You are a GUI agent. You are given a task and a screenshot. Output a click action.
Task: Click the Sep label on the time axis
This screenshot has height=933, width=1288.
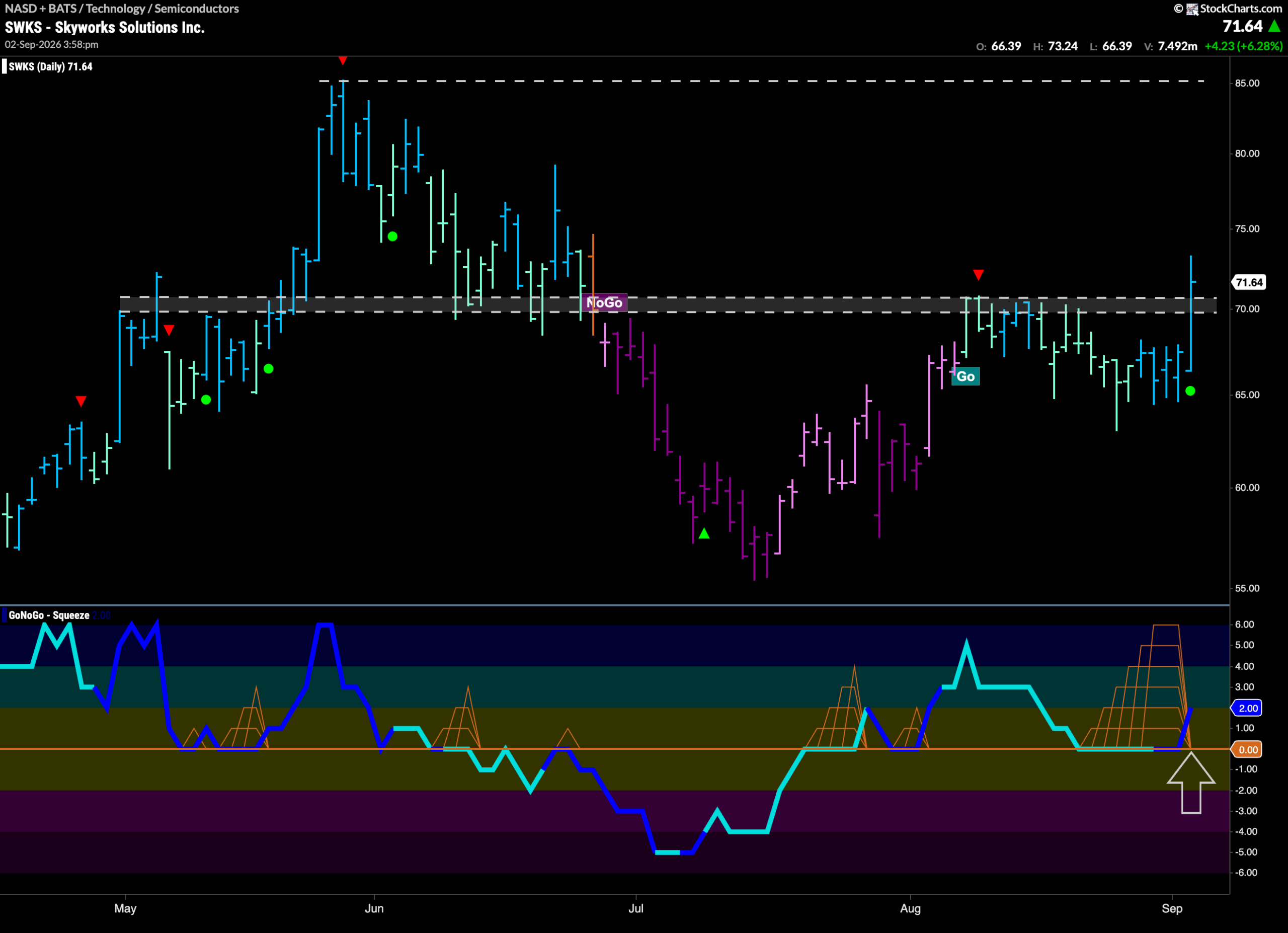(1172, 908)
